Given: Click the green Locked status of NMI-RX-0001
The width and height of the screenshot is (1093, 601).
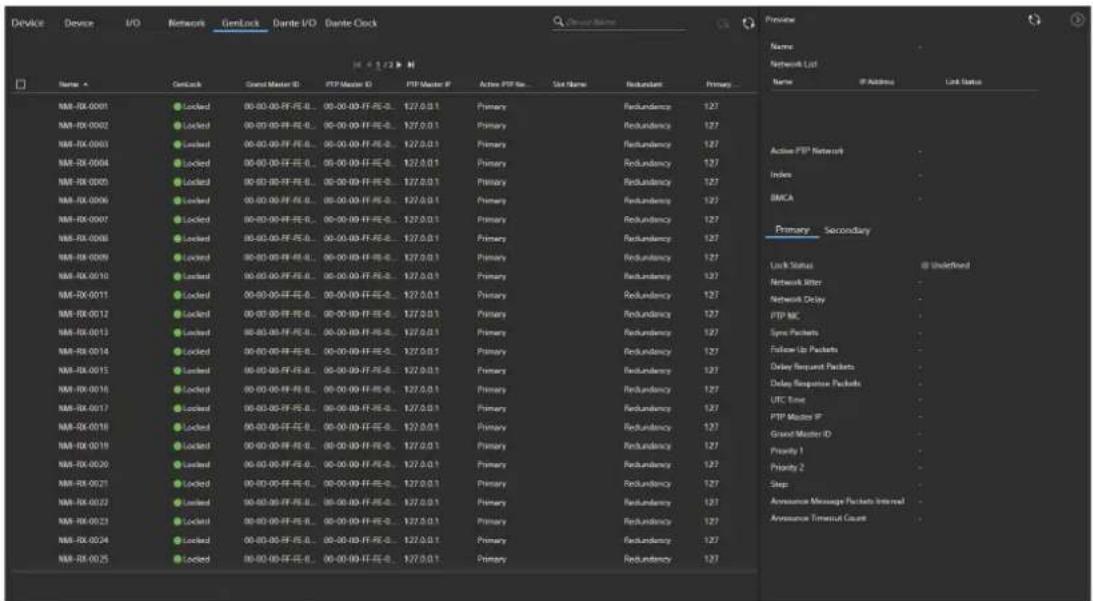Looking at the screenshot, I should [x=192, y=107].
